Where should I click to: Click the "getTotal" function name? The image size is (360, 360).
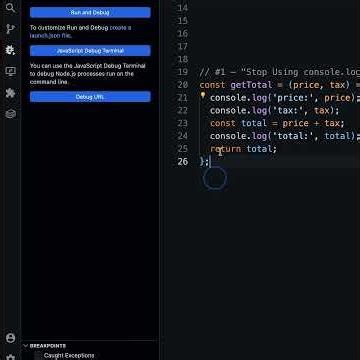point(251,85)
